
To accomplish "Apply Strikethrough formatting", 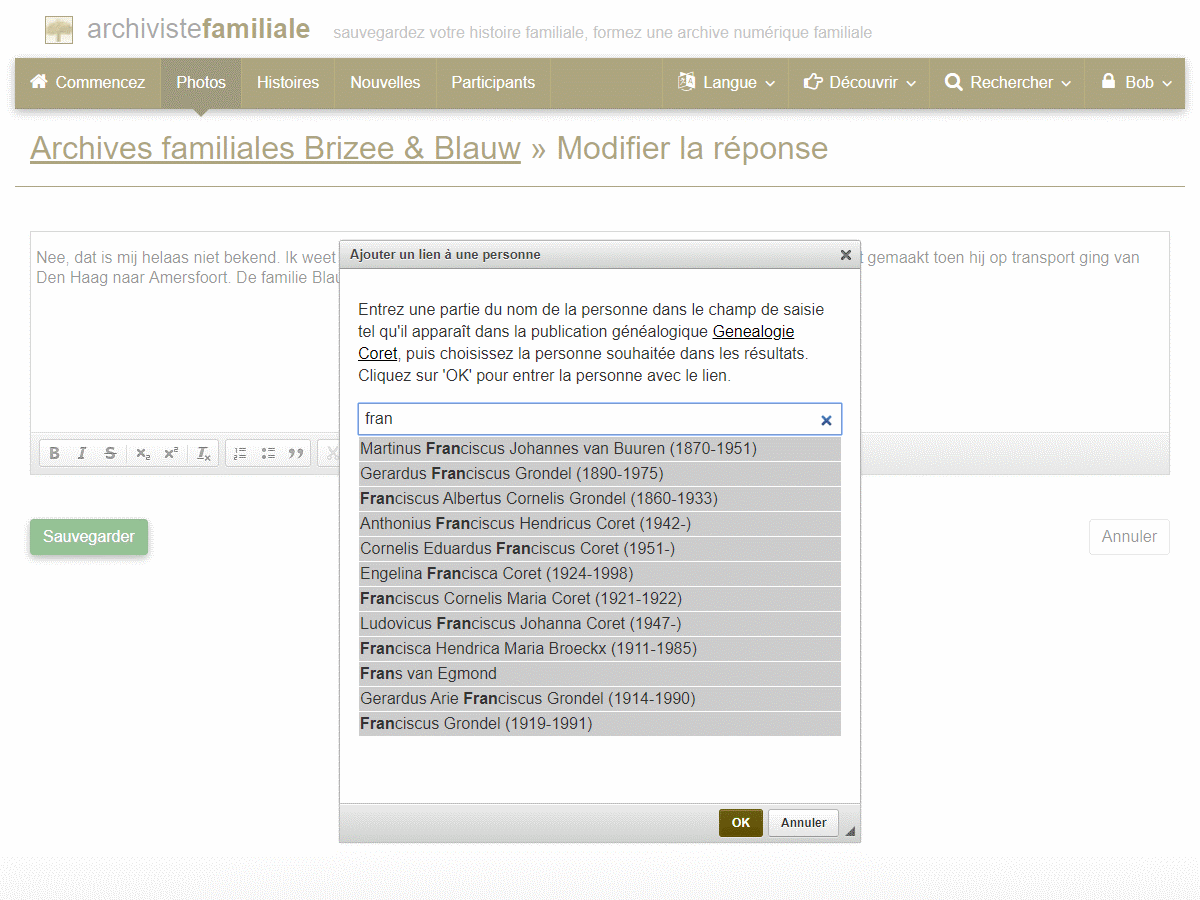I will point(110,453).
